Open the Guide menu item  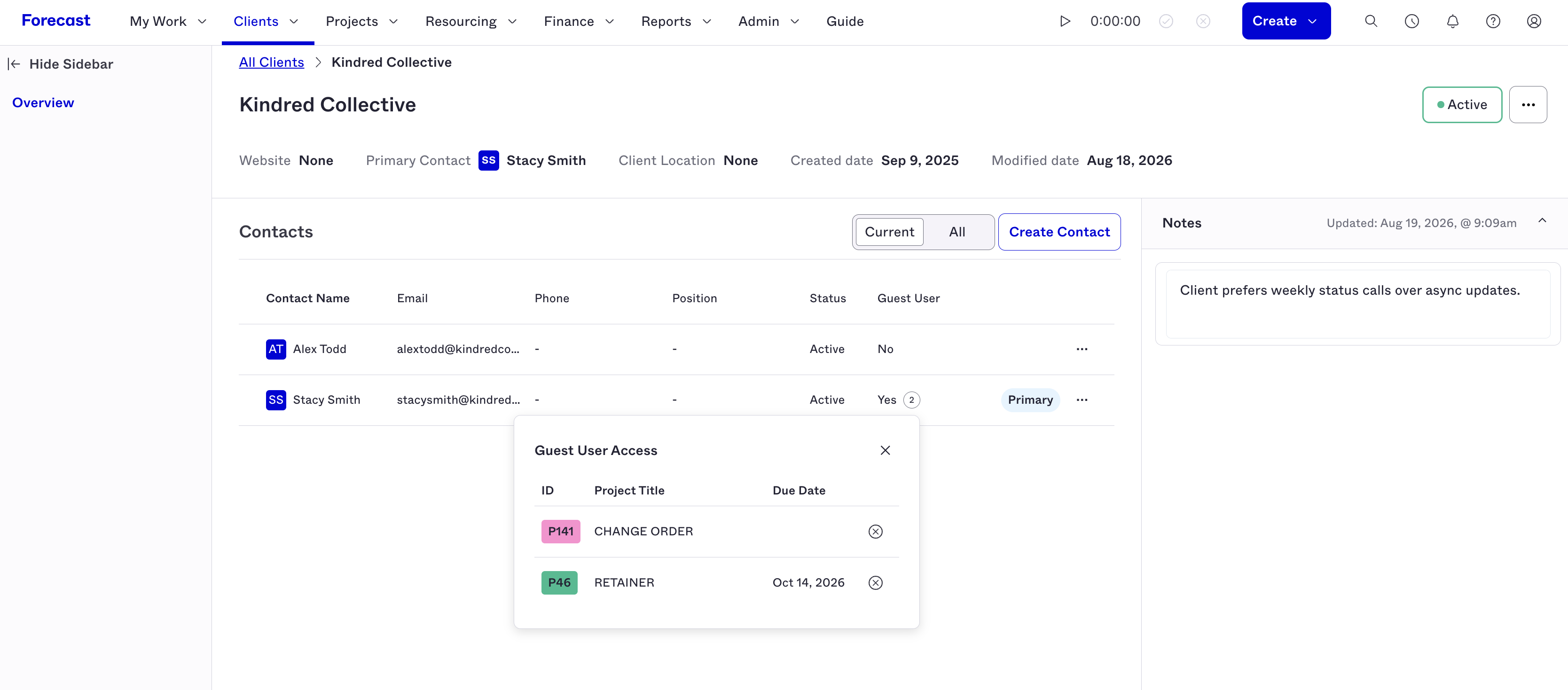coord(845,21)
